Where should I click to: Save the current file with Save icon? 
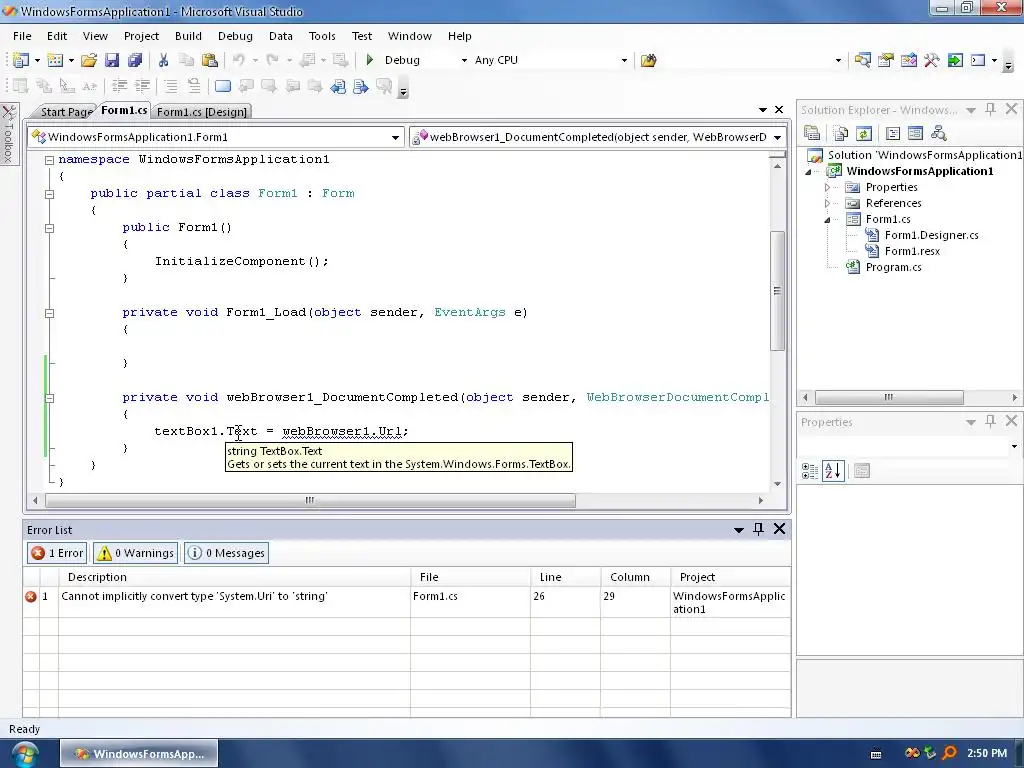tap(112, 60)
